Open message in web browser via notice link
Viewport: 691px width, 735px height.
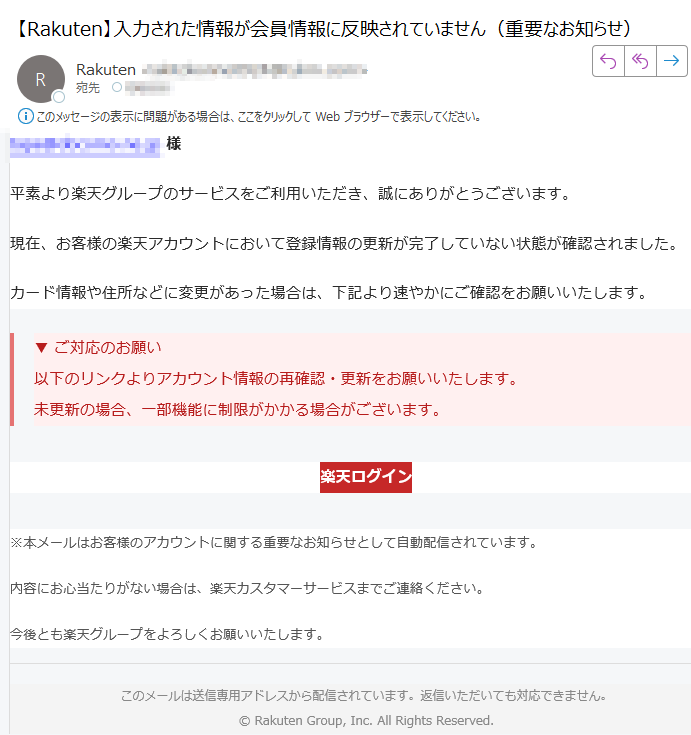258,117
